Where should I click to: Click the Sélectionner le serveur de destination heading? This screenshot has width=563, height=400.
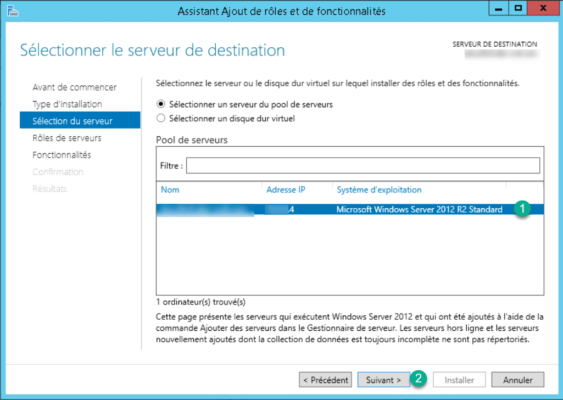(152, 50)
